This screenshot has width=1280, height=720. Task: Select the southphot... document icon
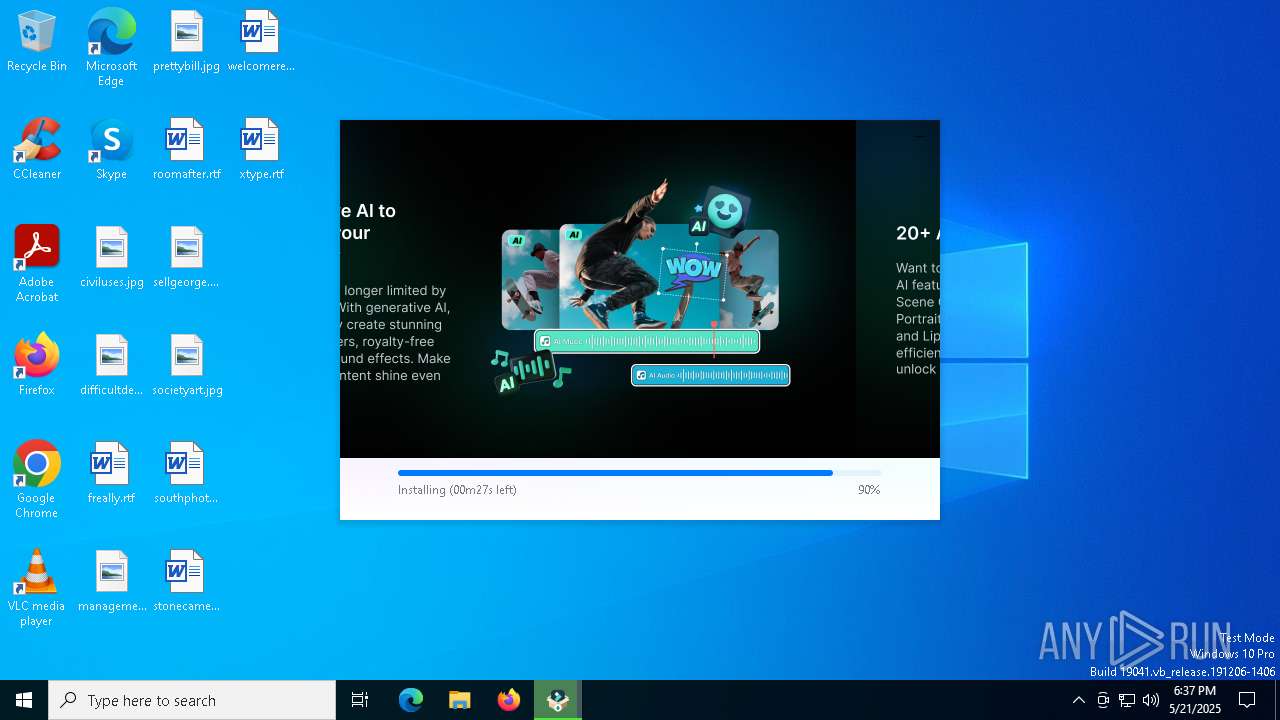tap(186, 473)
